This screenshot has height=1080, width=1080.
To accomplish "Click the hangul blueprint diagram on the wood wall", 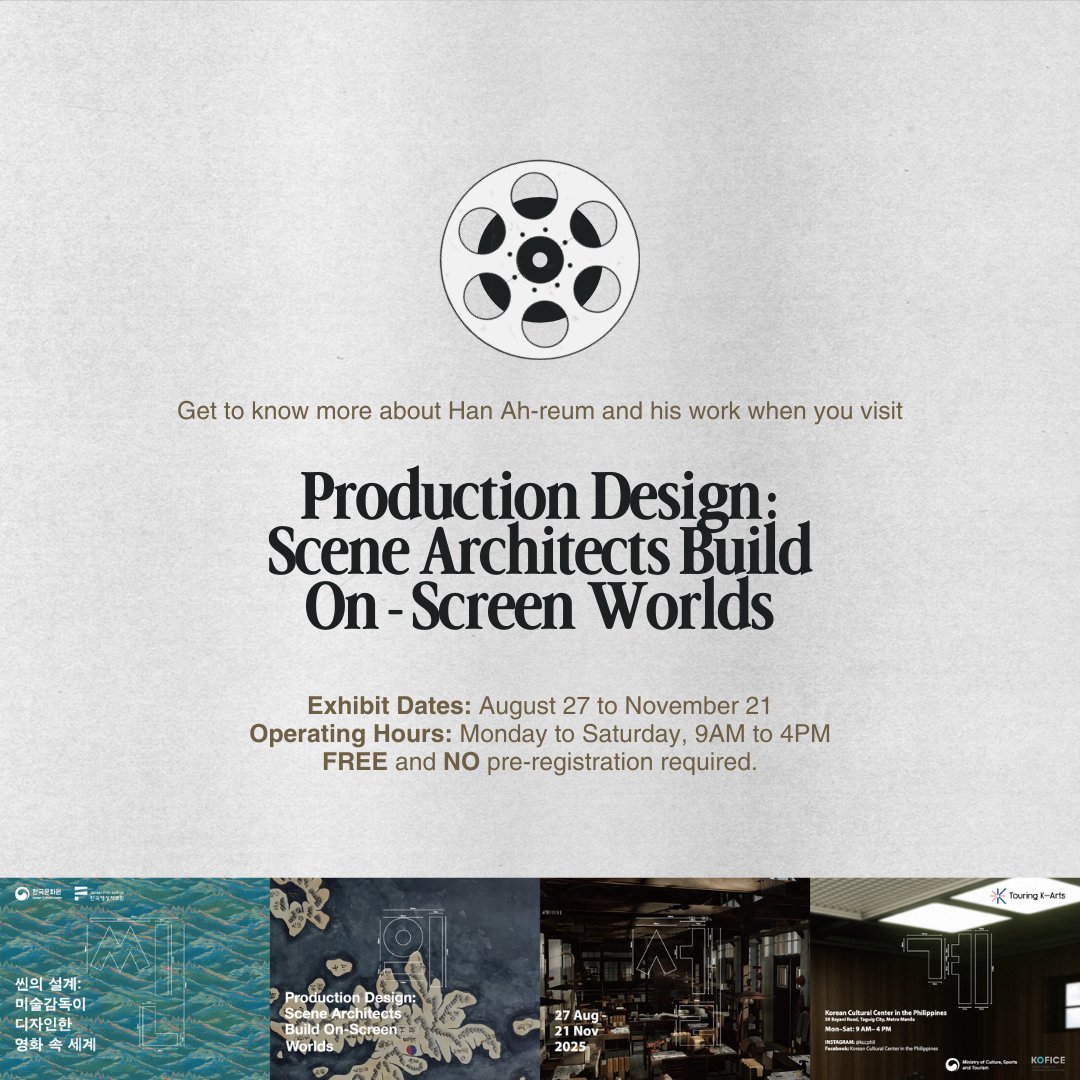I will tap(948, 965).
